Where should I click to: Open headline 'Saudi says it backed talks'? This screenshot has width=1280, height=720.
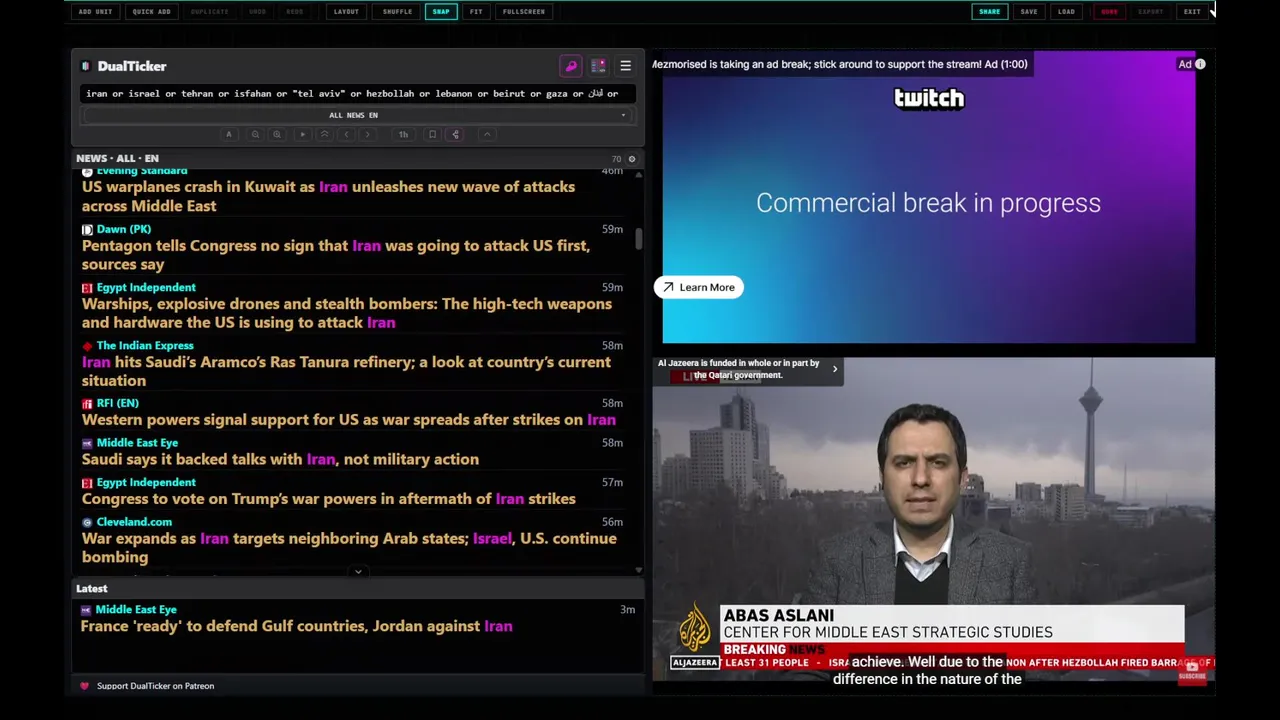pos(280,459)
